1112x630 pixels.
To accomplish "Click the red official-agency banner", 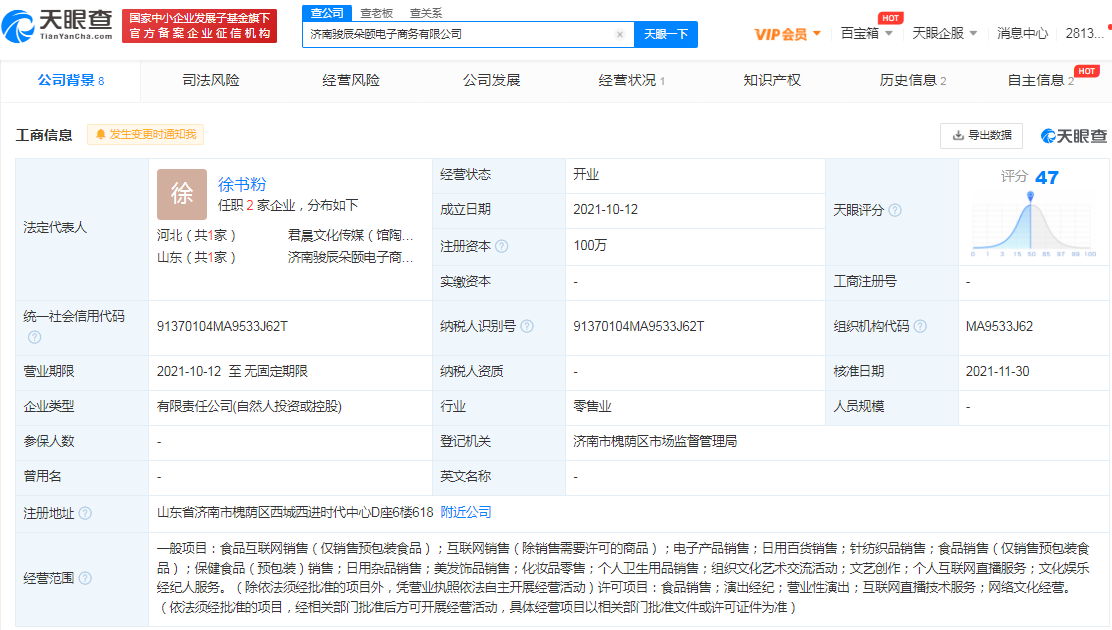I will tap(199, 26).
